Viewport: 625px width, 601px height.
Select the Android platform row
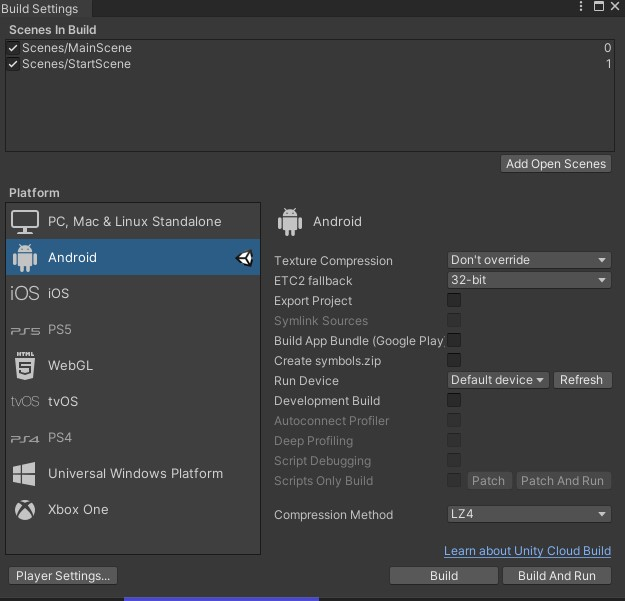point(133,257)
